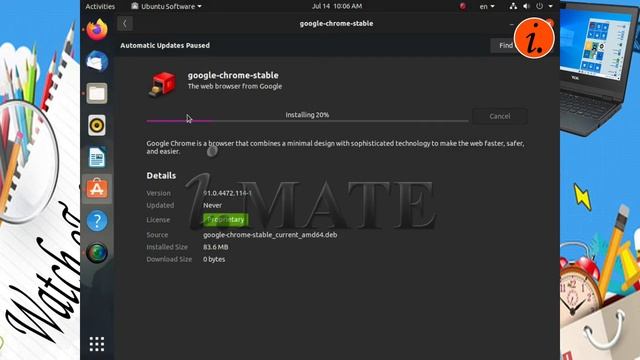
Task: Open the Activities overview
Action: point(100,6)
